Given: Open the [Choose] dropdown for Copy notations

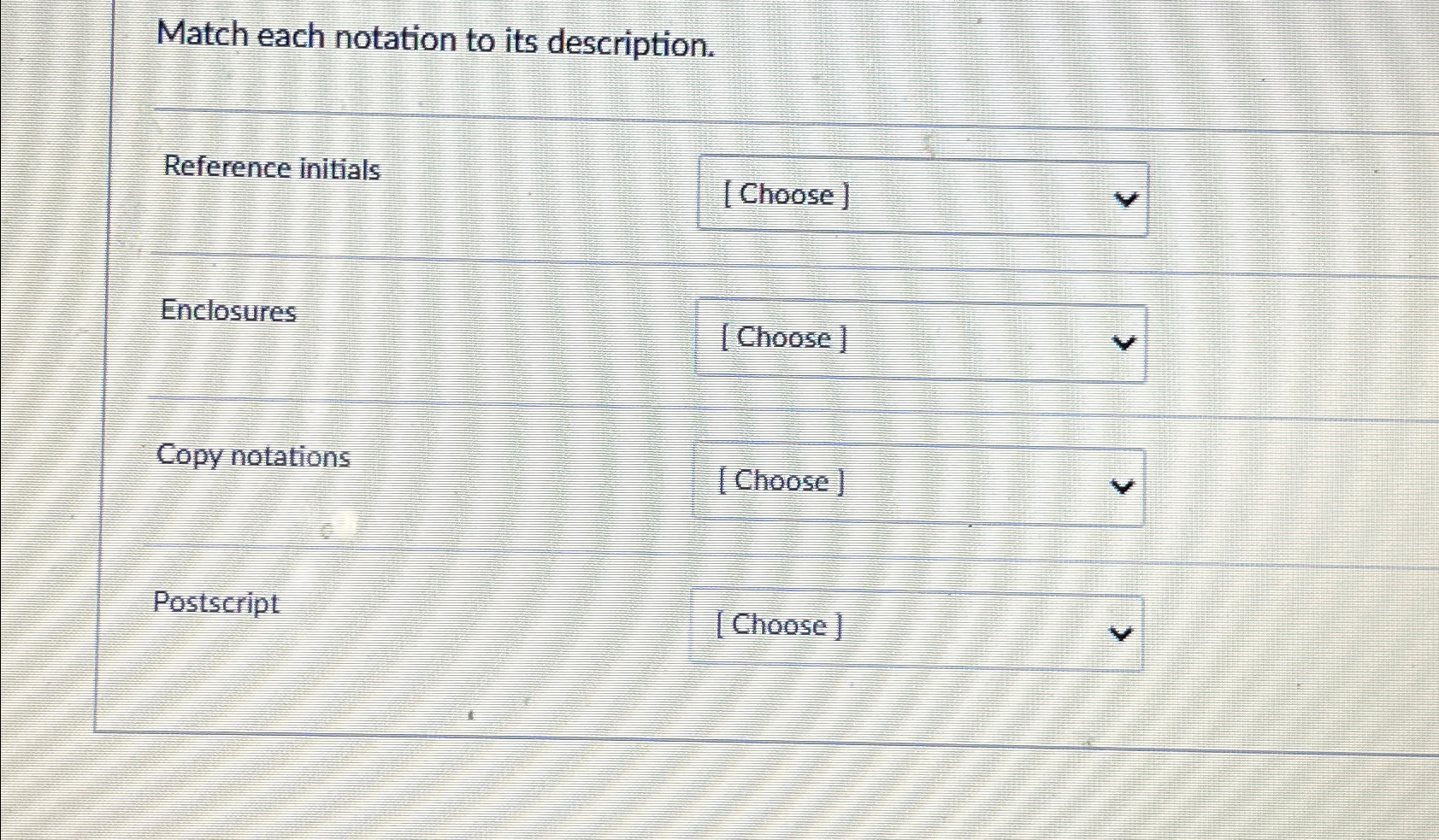Looking at the screenshot, I should tap(917, 484).
